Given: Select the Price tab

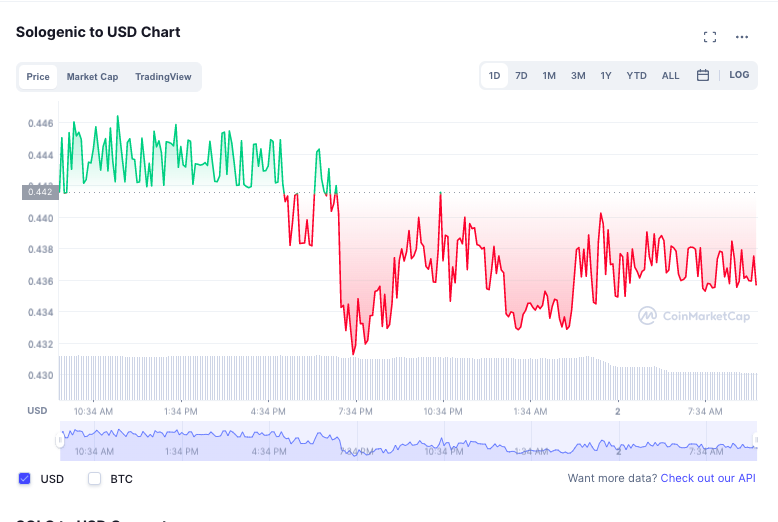Looking at the screenshot, I should (x=38, y=77).
